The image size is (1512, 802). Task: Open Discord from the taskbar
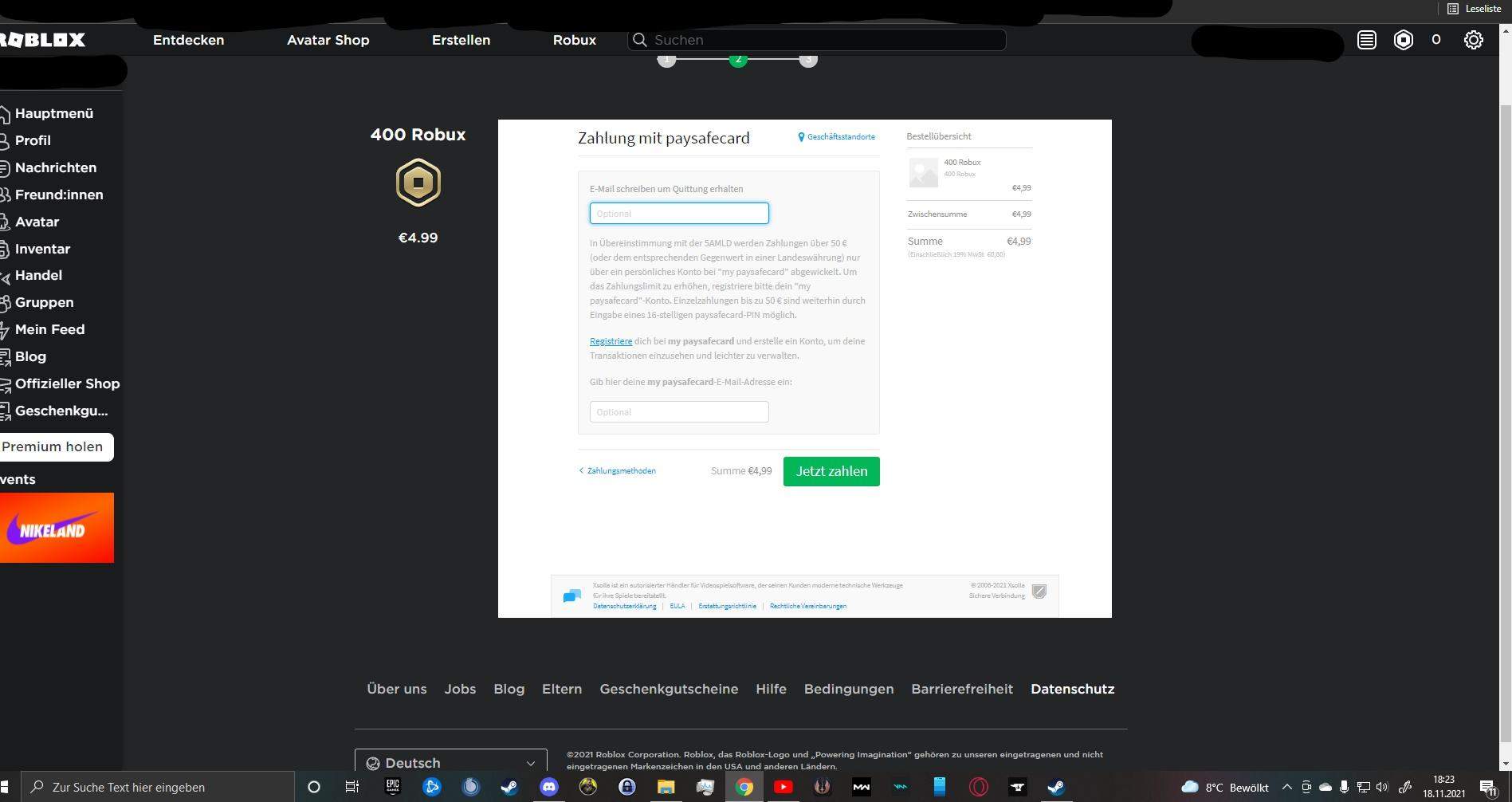point(549,788)
